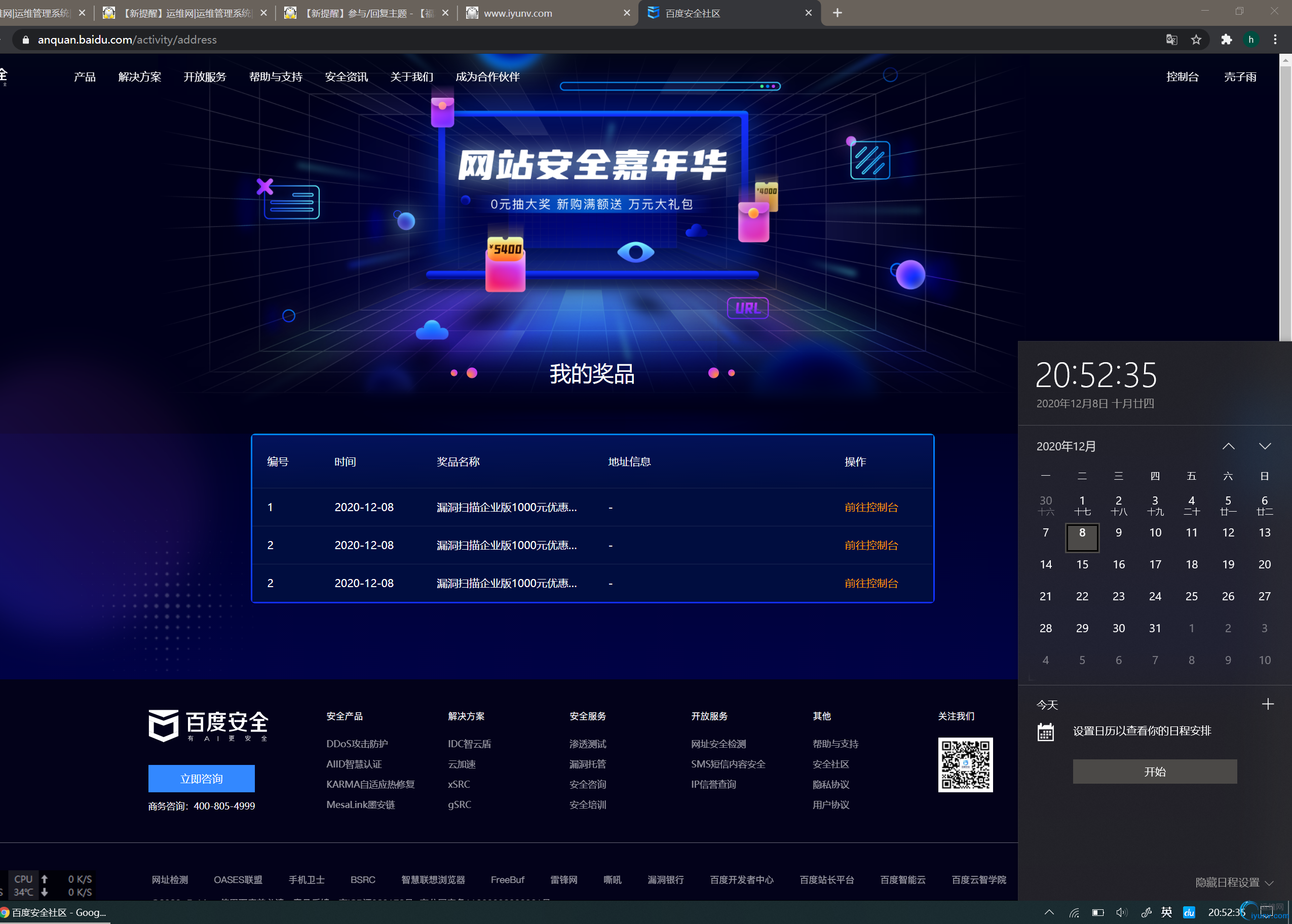
Task: Click the address bar URL anquan.baidu.com/activity/address
Action: coord(128,40)
